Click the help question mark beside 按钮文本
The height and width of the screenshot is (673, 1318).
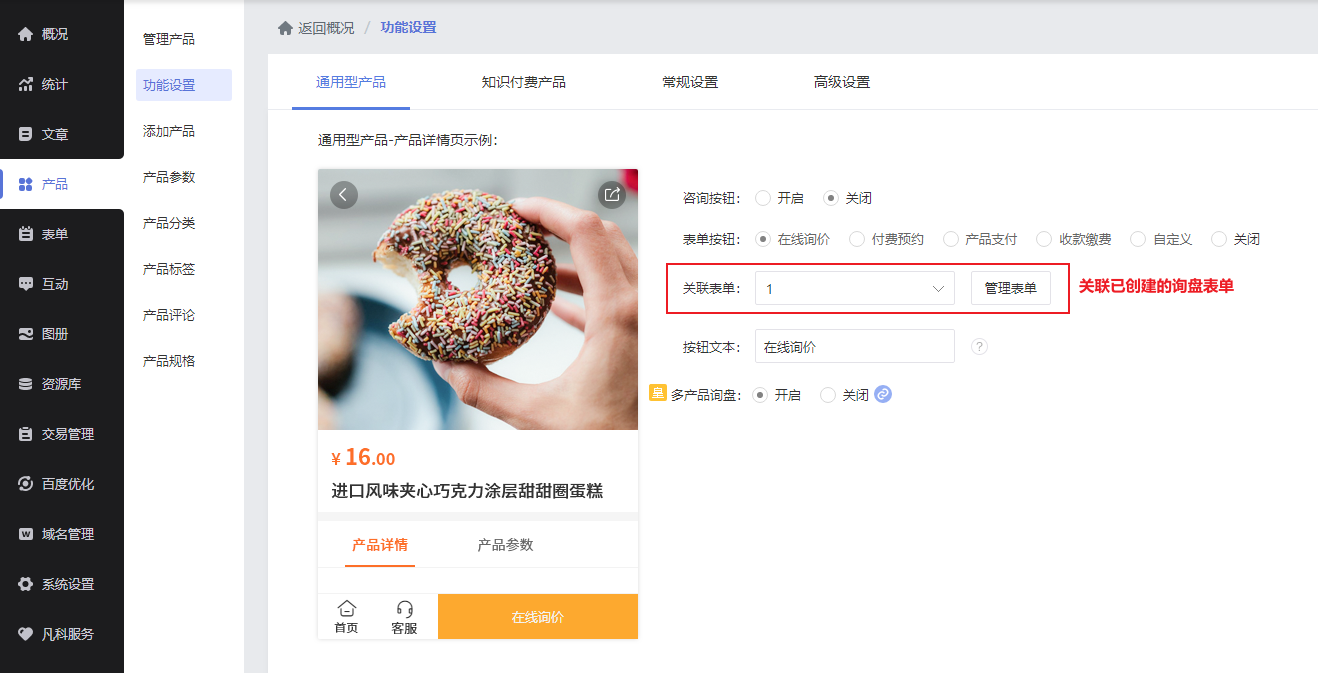coord(980,347)
